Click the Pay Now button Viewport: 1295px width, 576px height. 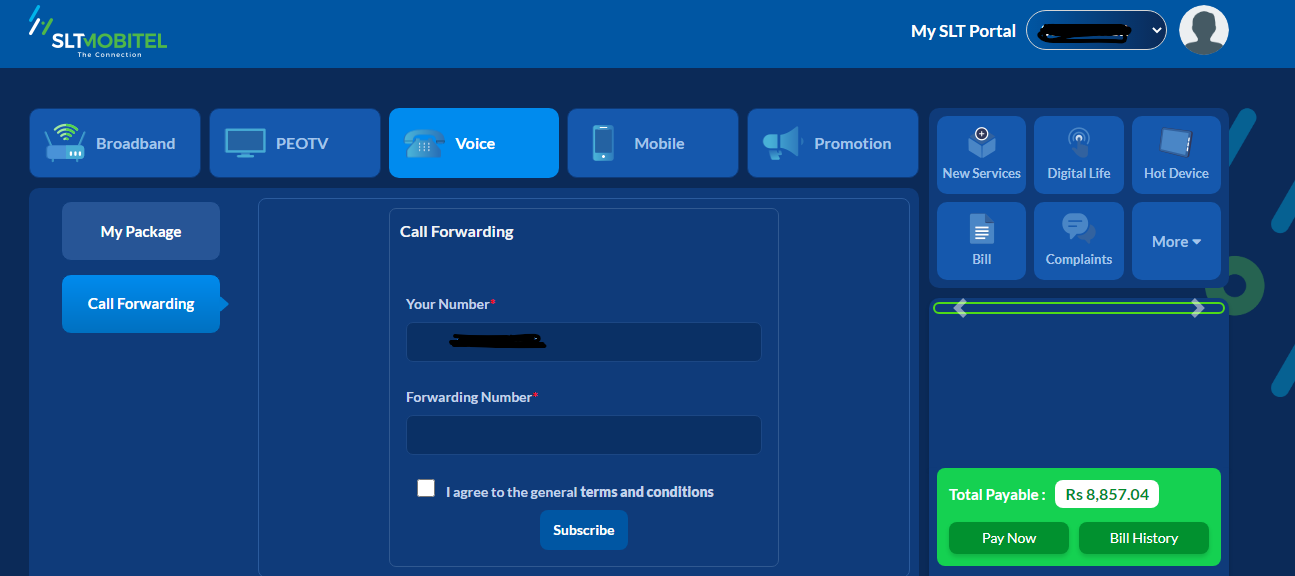(1009, 538)
